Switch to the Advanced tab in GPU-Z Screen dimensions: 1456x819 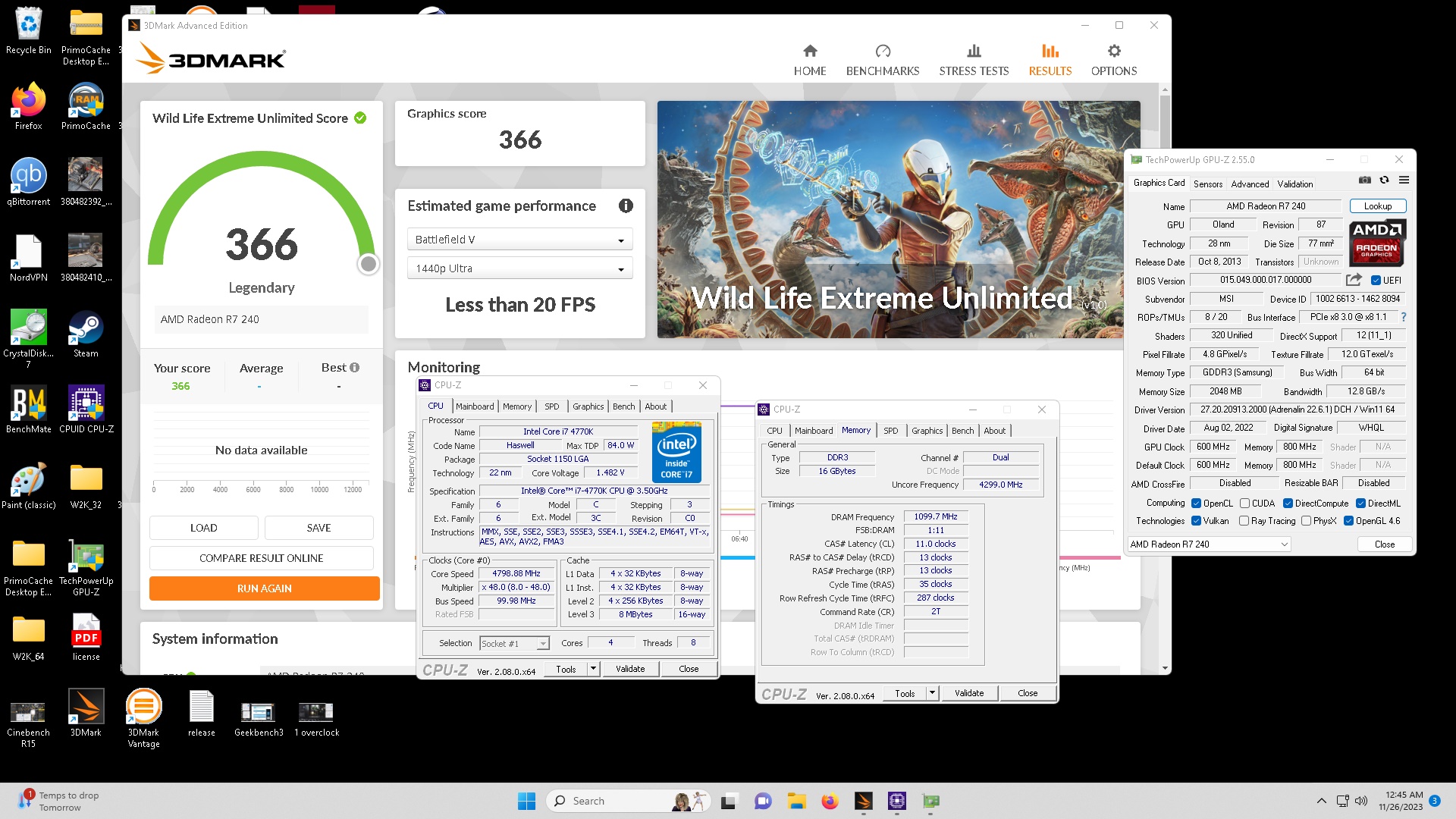tap(1250, 184)
